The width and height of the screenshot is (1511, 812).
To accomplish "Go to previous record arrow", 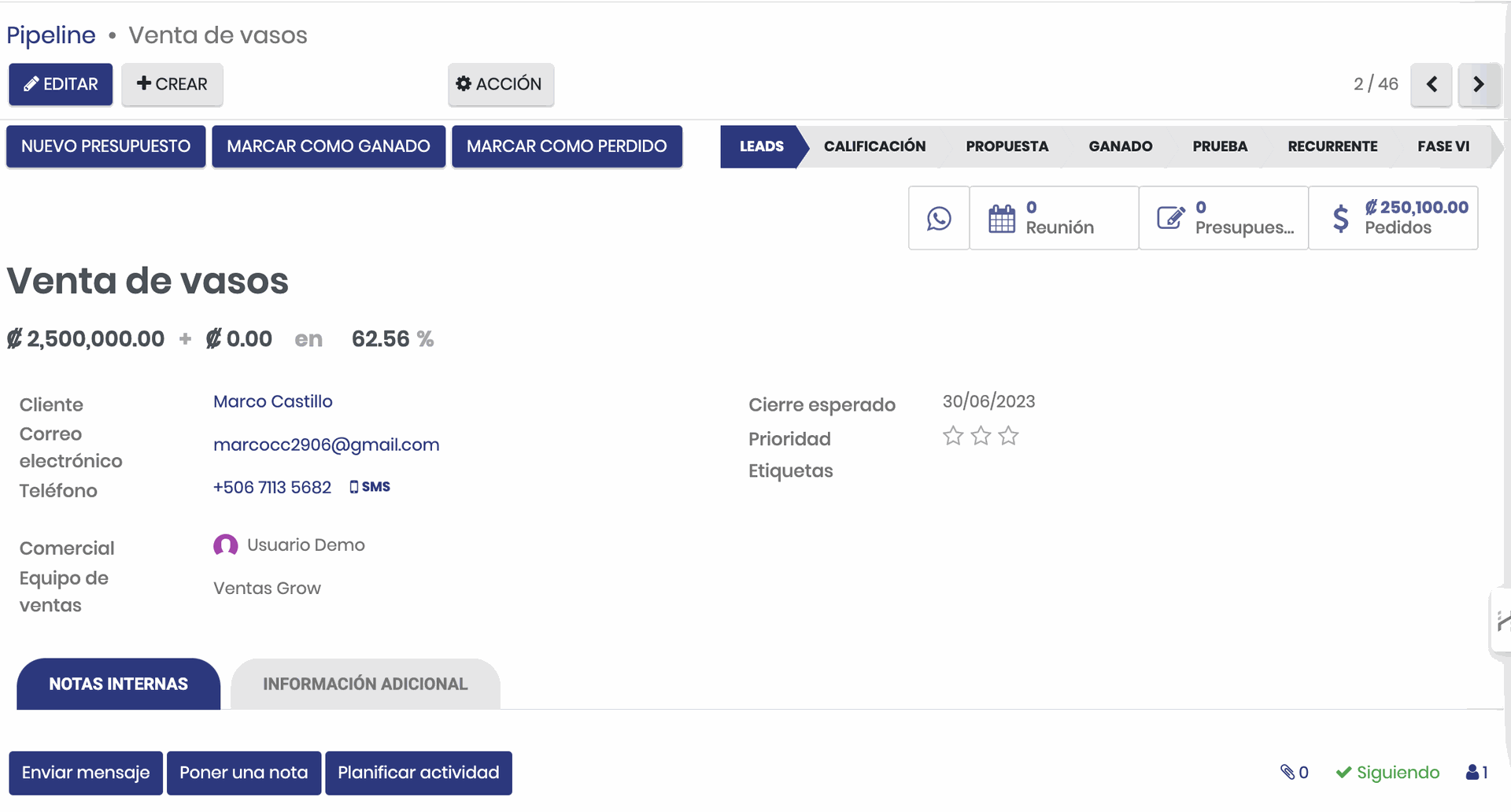I will [x=1432, y=84].
